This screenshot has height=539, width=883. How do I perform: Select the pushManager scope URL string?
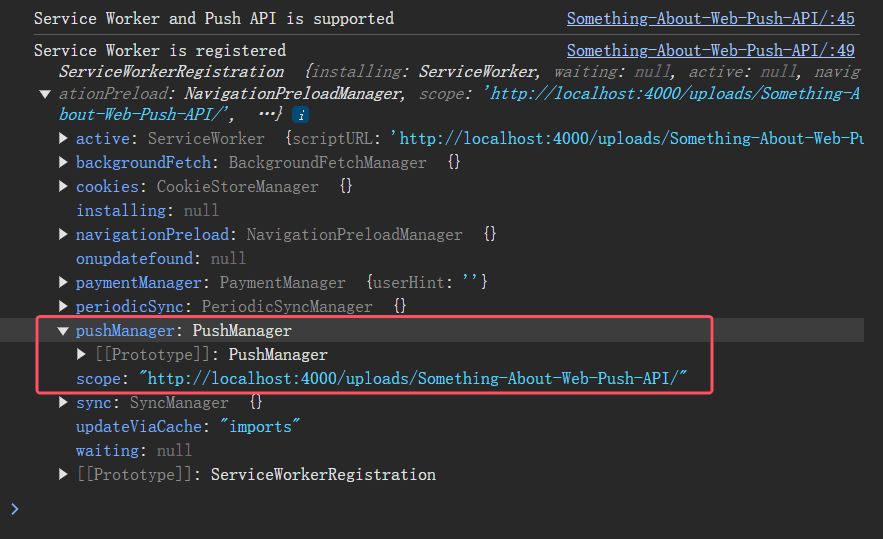pyautogui.click(x=413, y=378)
